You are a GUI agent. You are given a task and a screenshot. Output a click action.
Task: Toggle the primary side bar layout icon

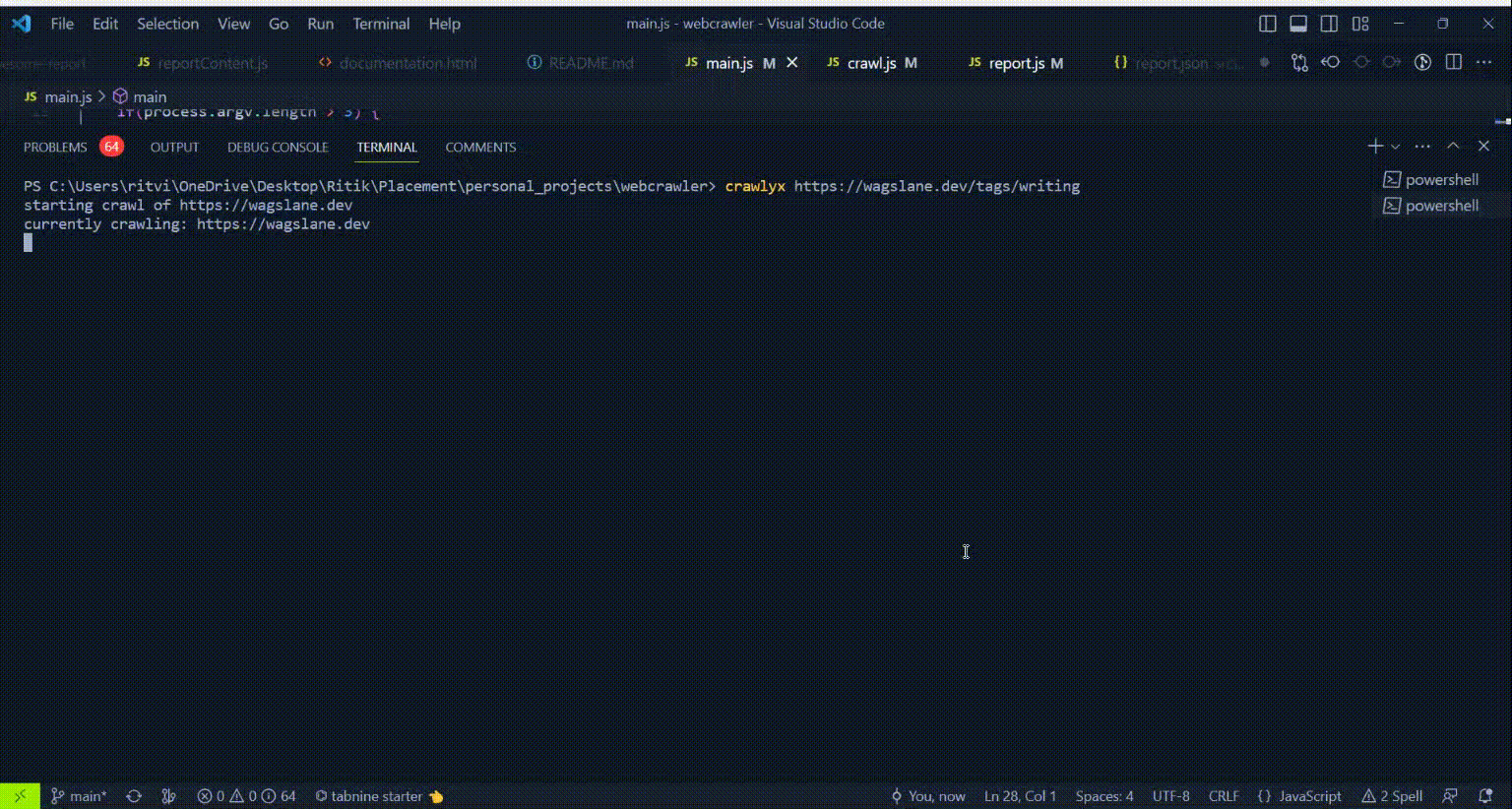click(x=1268, y=24)
